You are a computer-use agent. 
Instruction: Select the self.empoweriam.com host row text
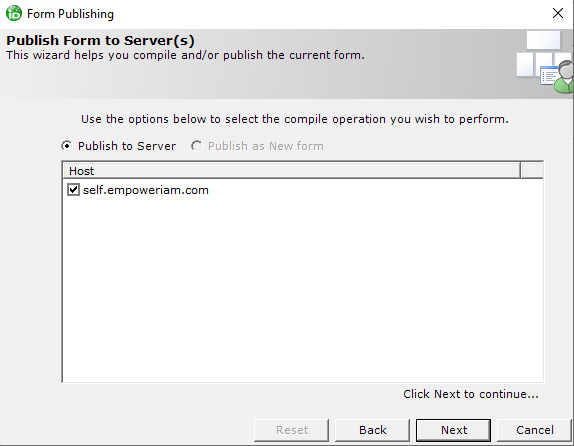click(146, 190)
